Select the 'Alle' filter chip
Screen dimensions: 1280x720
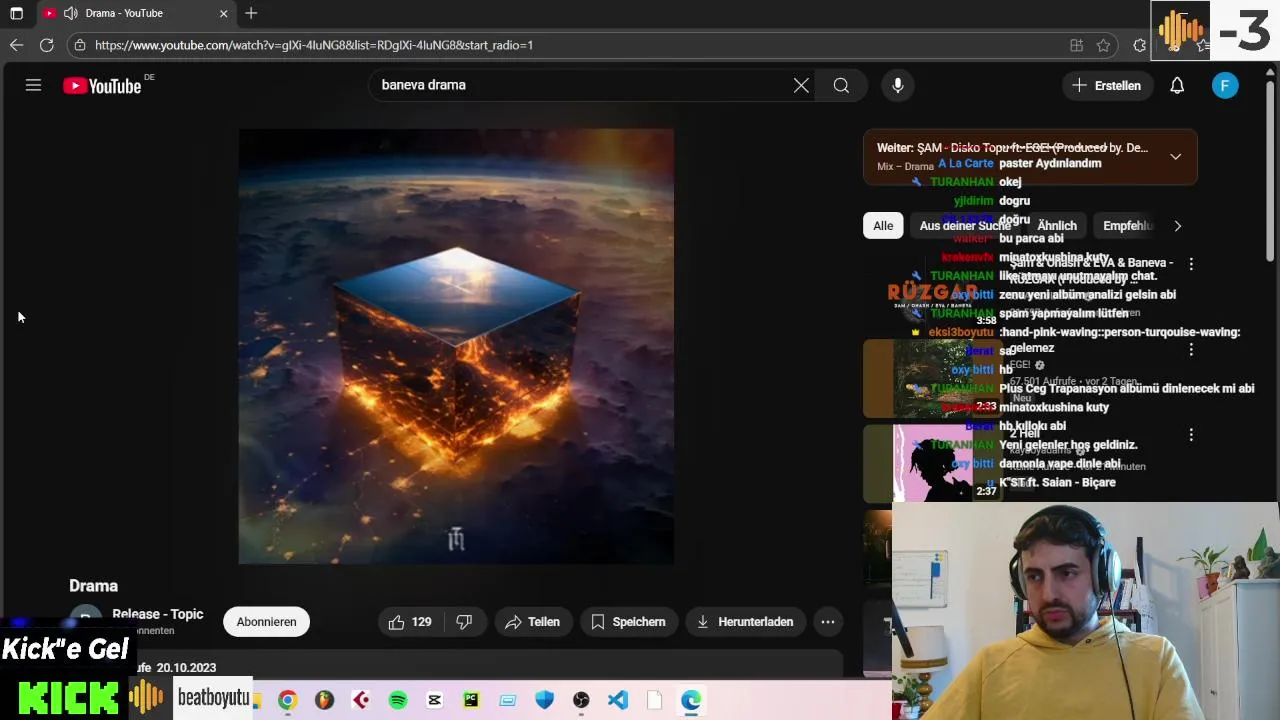point(883,226)
